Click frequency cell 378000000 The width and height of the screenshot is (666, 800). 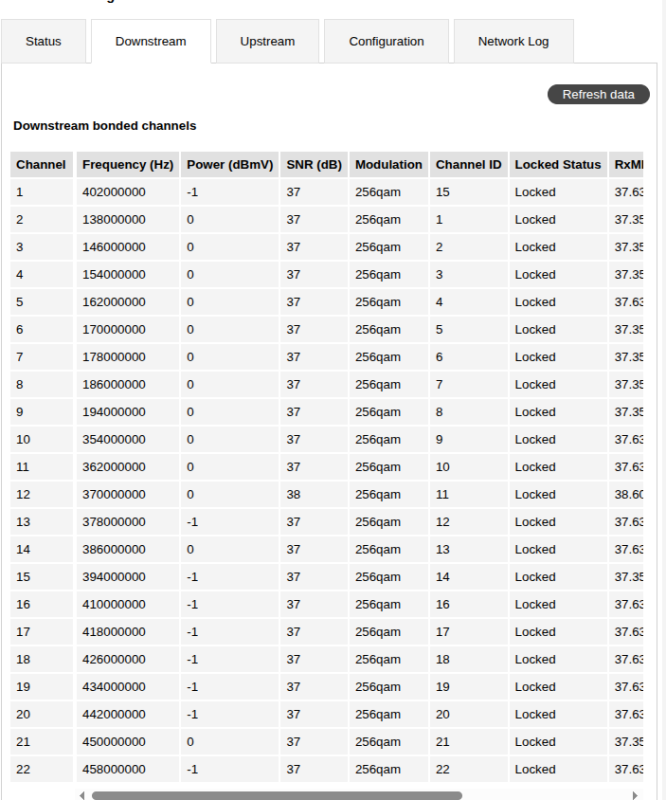pyautogui.click(x=128, y=522)
